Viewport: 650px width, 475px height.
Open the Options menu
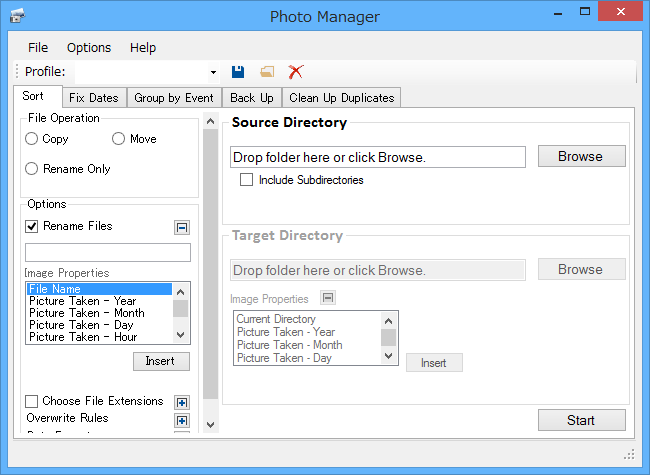89,47
